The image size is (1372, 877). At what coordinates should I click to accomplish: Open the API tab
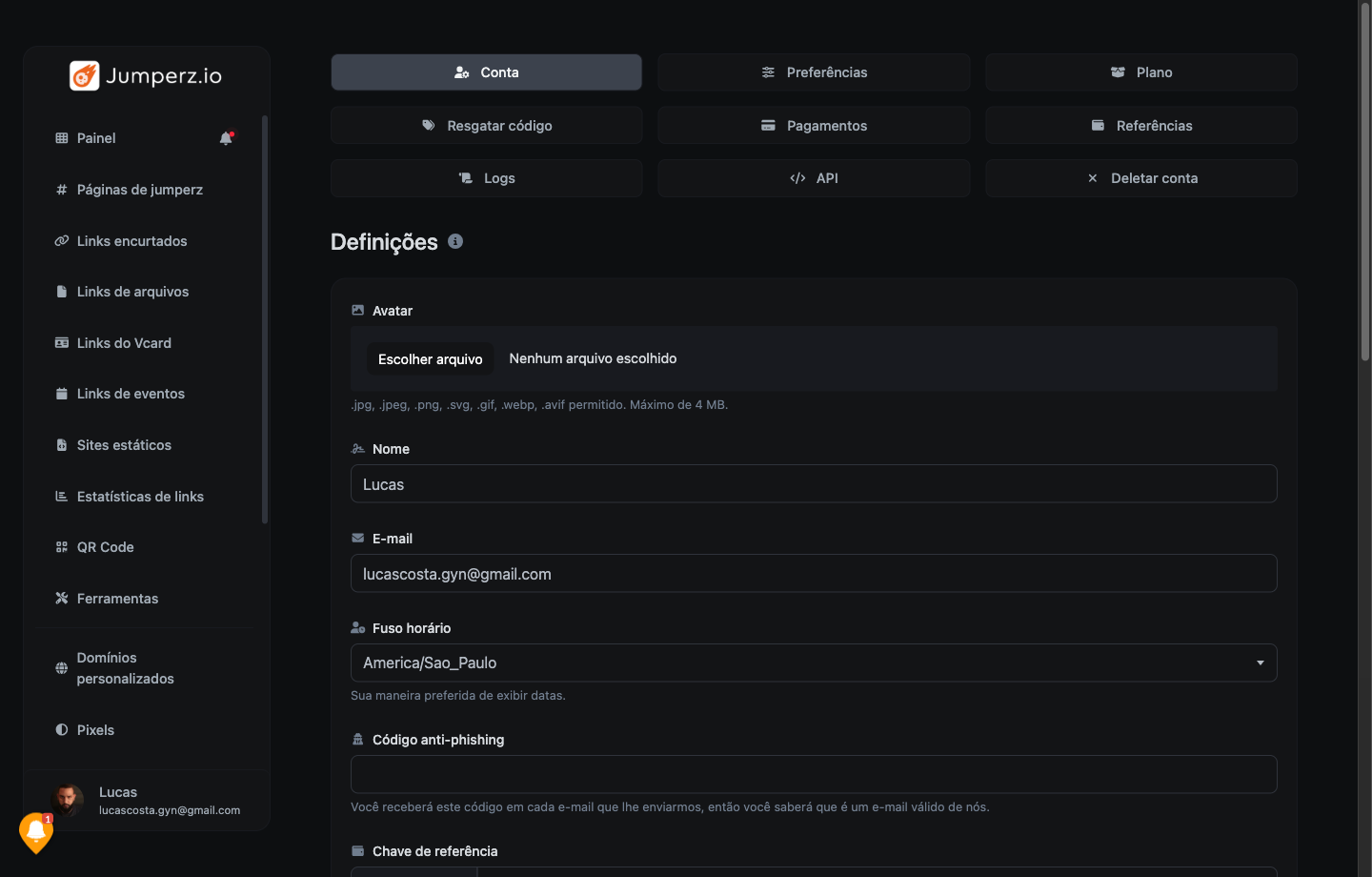point(814,178)
